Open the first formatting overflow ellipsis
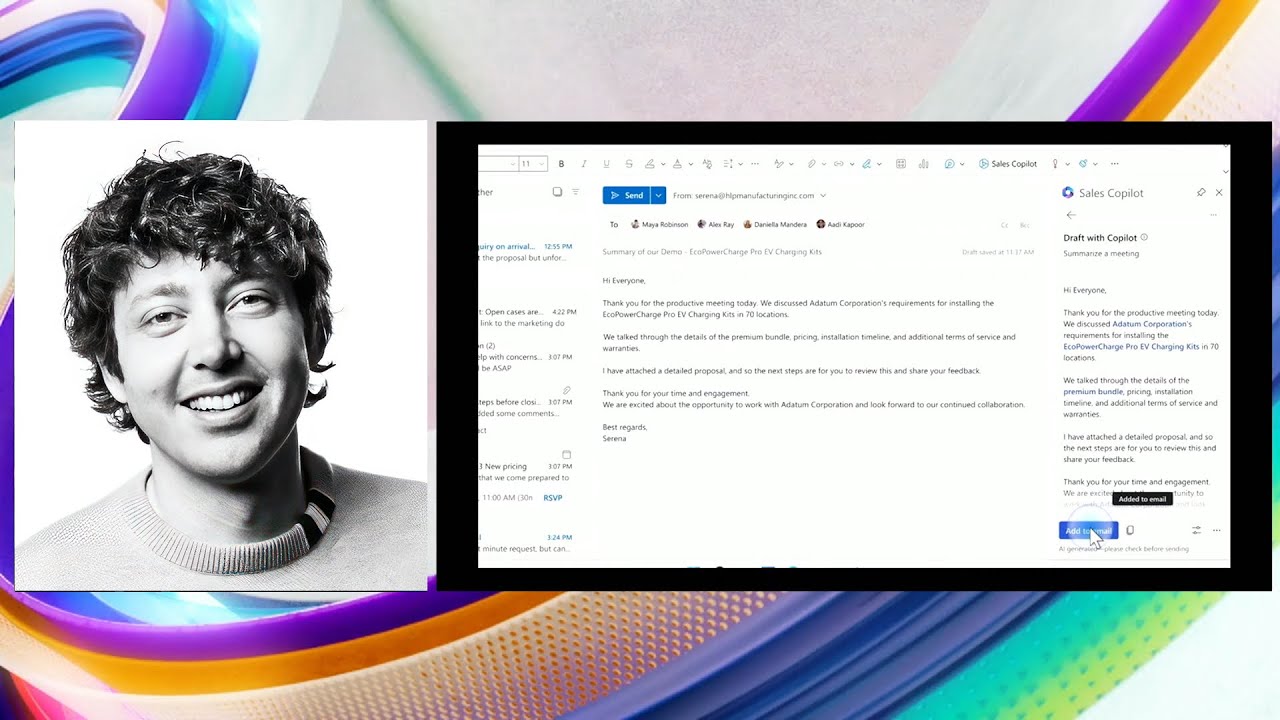The image size is (1280, 720). coord(755,164)
